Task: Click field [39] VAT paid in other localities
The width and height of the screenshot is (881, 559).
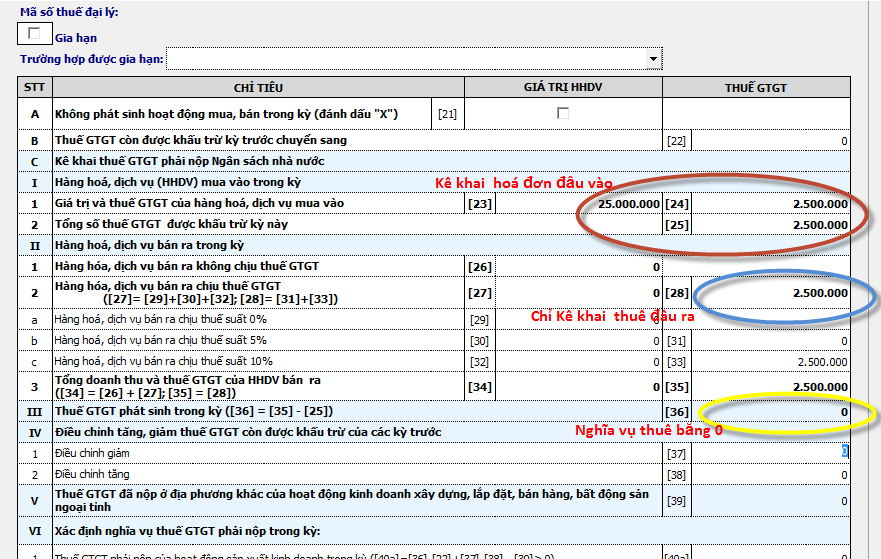Action: point(771,500)
